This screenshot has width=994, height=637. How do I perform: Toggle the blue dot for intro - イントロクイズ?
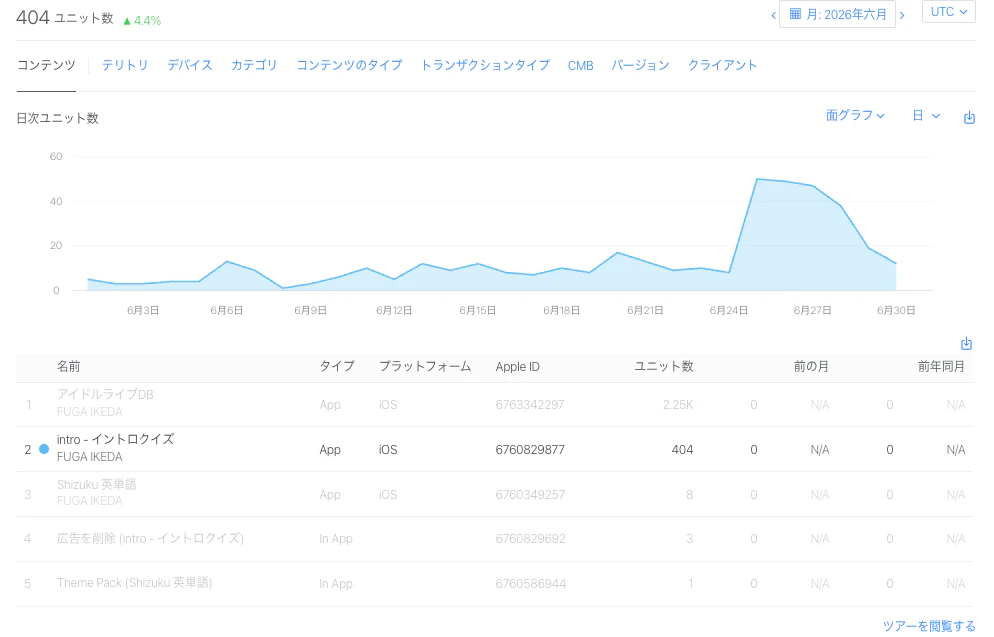click(44, 449)
